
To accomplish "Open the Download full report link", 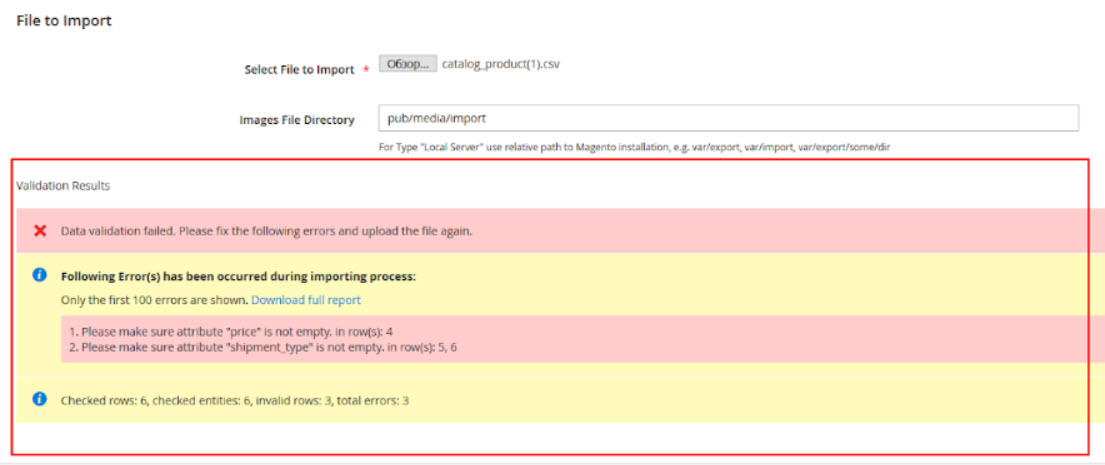I will (306, 300).
